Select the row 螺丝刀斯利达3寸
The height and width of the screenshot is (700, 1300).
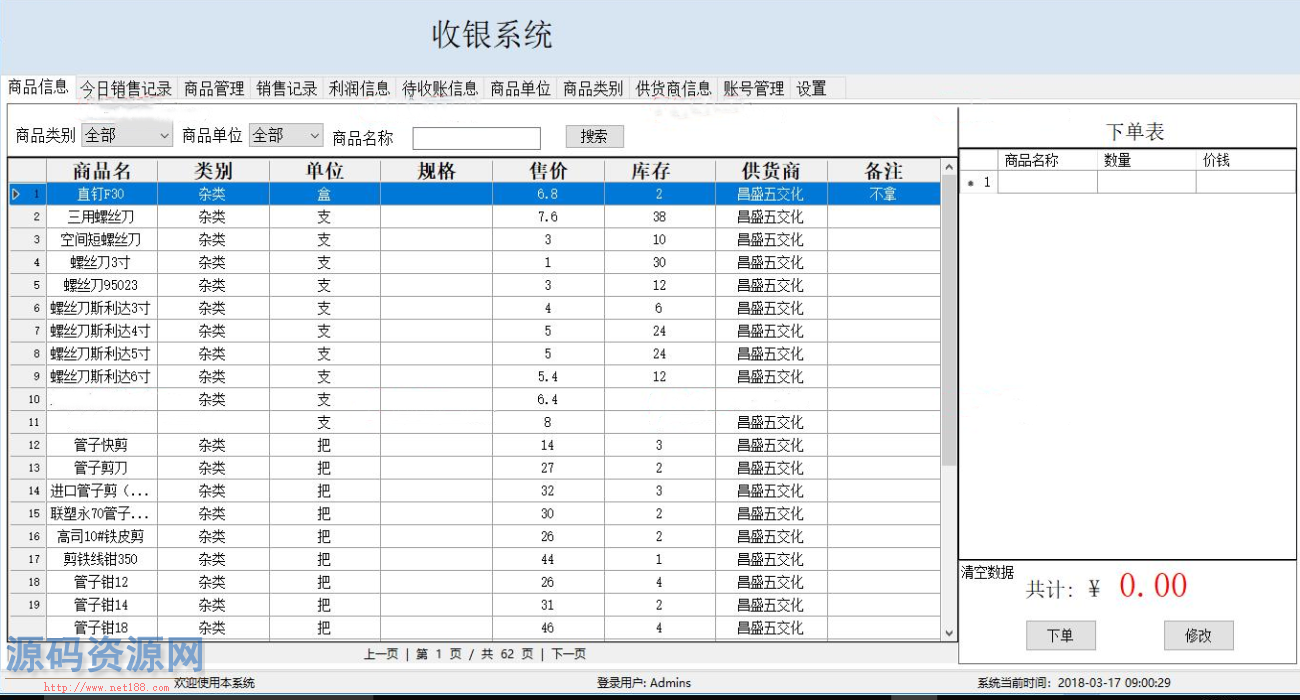click(475, 308)
